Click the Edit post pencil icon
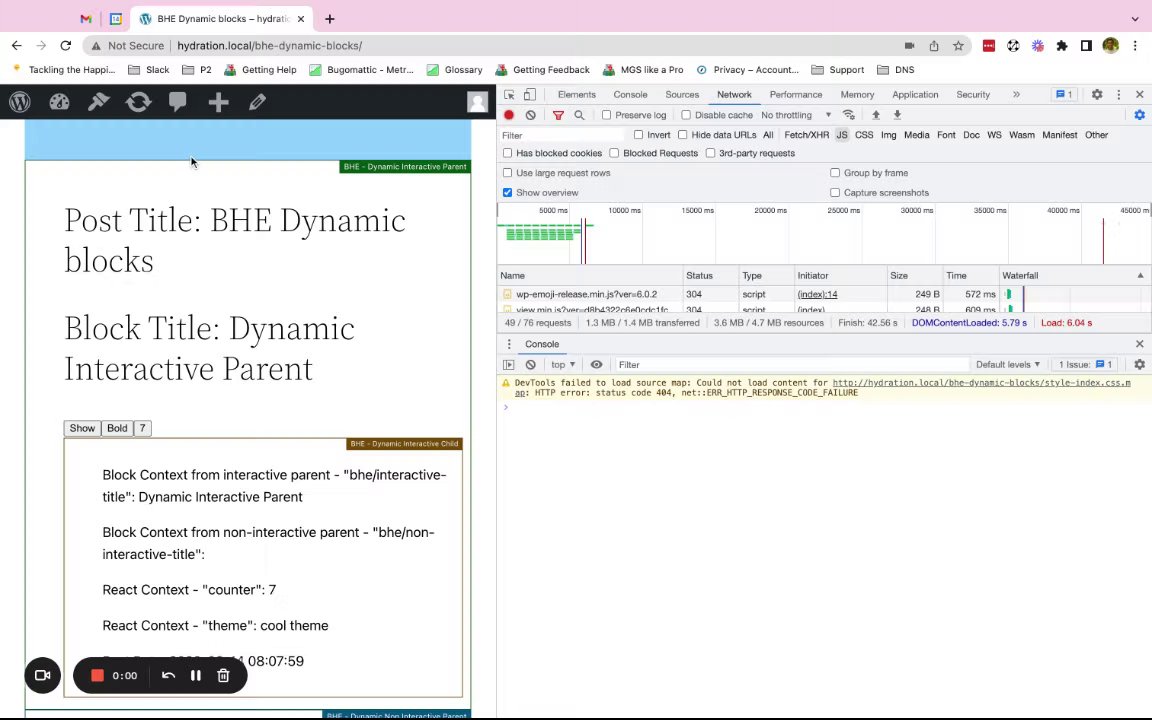 [x=257, y=102]
